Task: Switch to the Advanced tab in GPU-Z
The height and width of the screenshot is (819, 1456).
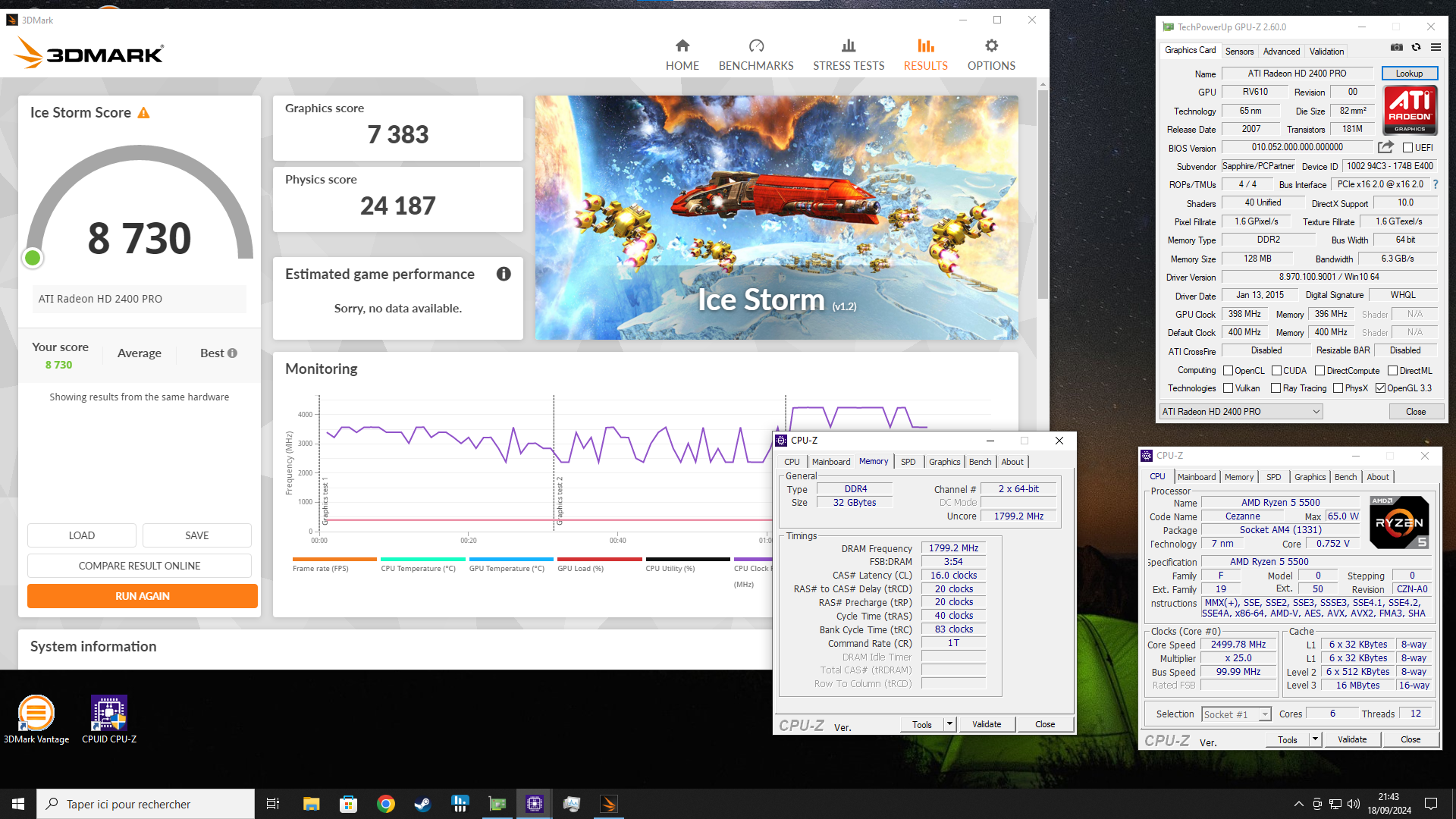Action: 1282,52
